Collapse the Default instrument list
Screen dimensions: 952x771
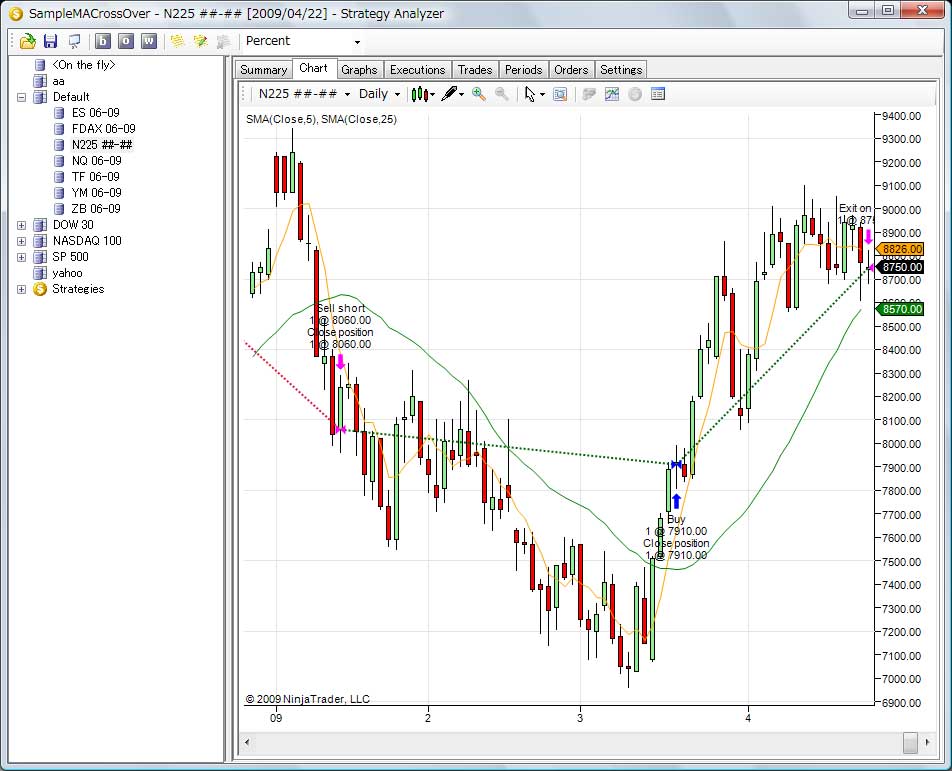point(21,97)
